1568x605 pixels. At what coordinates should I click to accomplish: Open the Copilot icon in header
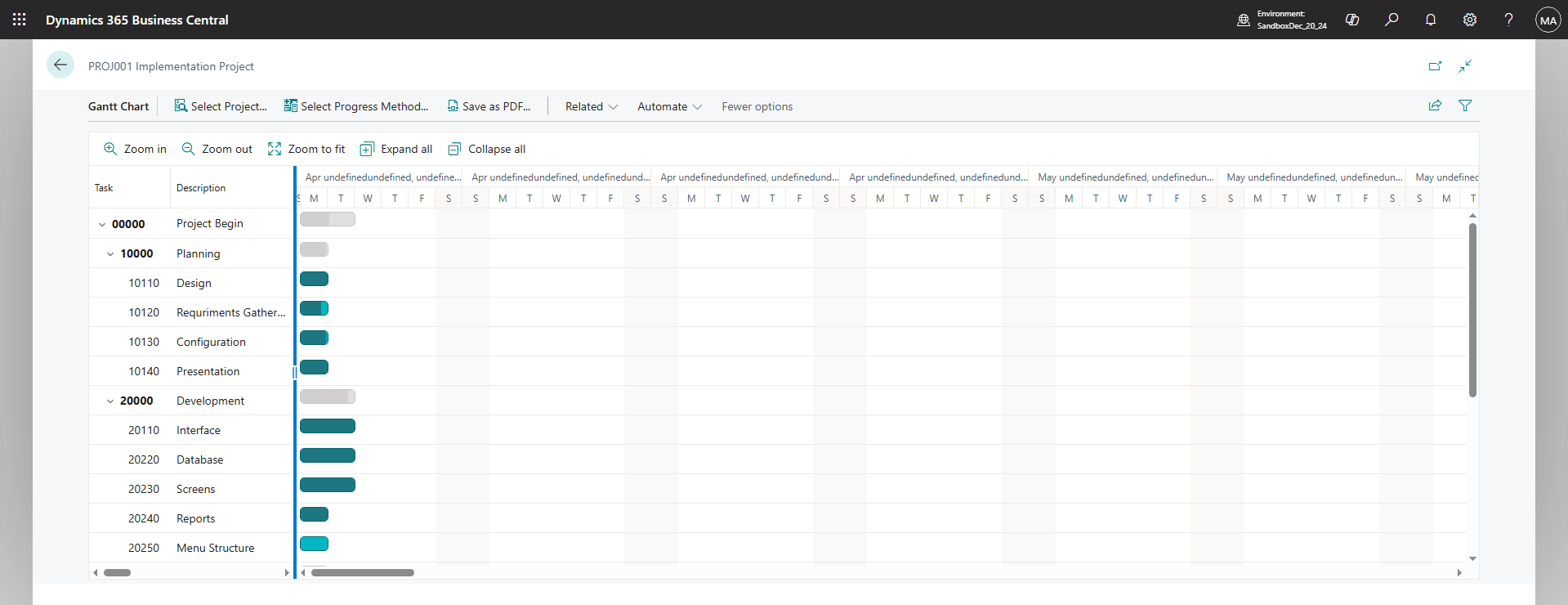[x=1352, y=20]
